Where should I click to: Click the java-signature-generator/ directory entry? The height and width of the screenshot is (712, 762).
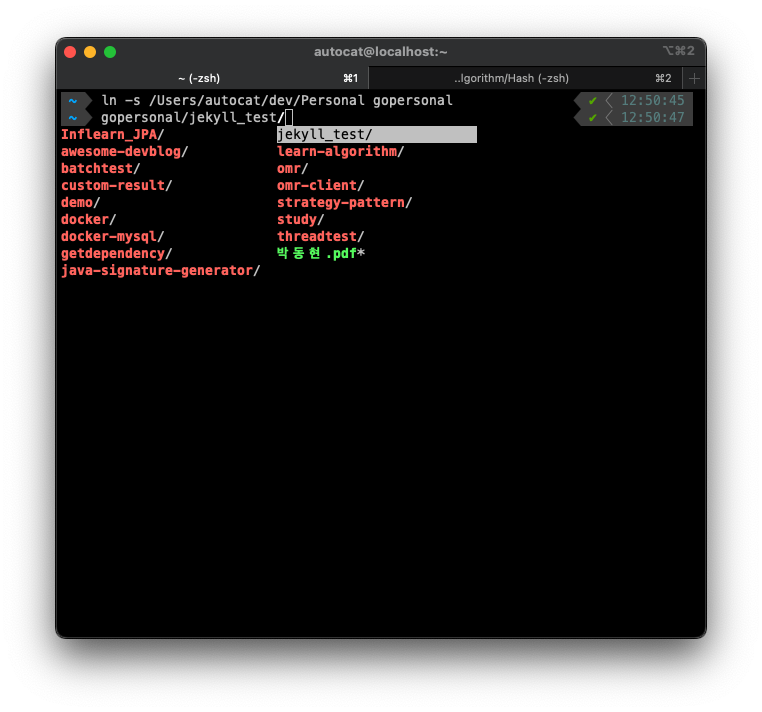(x=161, y=271)
